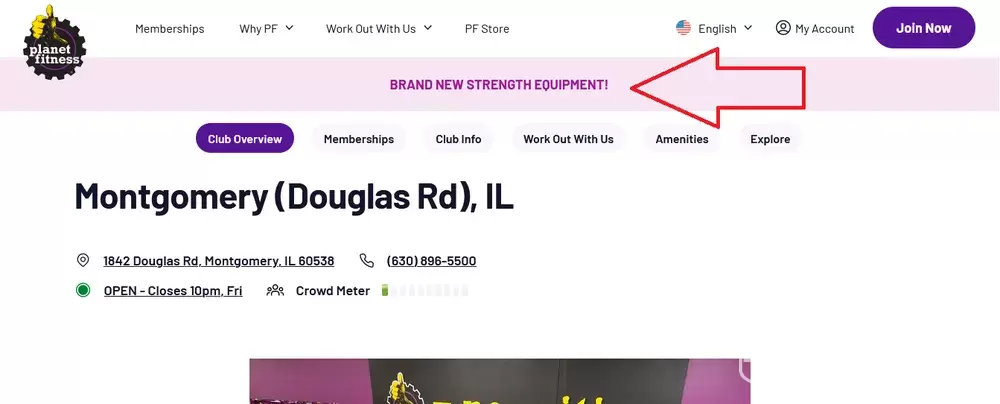The image size is (1000, 404).
Task: Click the Crowd Meter people icon
Action: (x=275, y=290)
